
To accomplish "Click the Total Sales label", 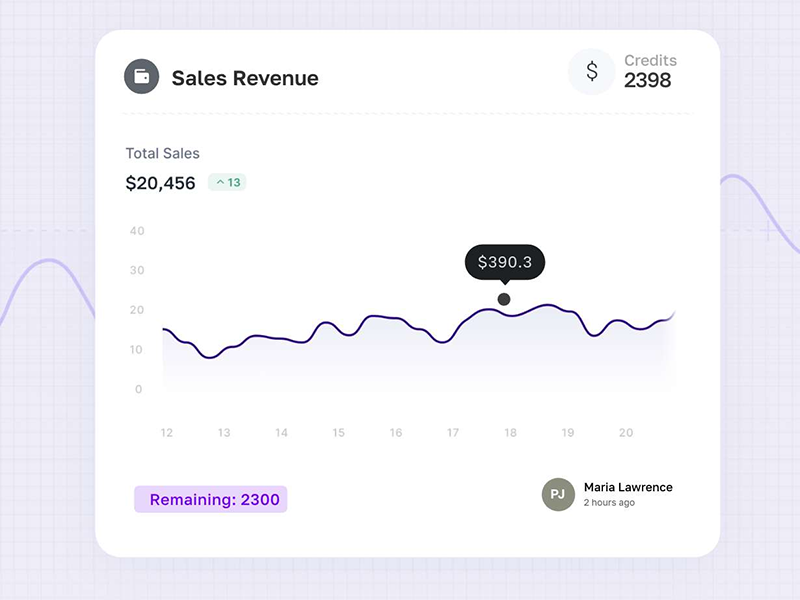I will pos(162,153).
